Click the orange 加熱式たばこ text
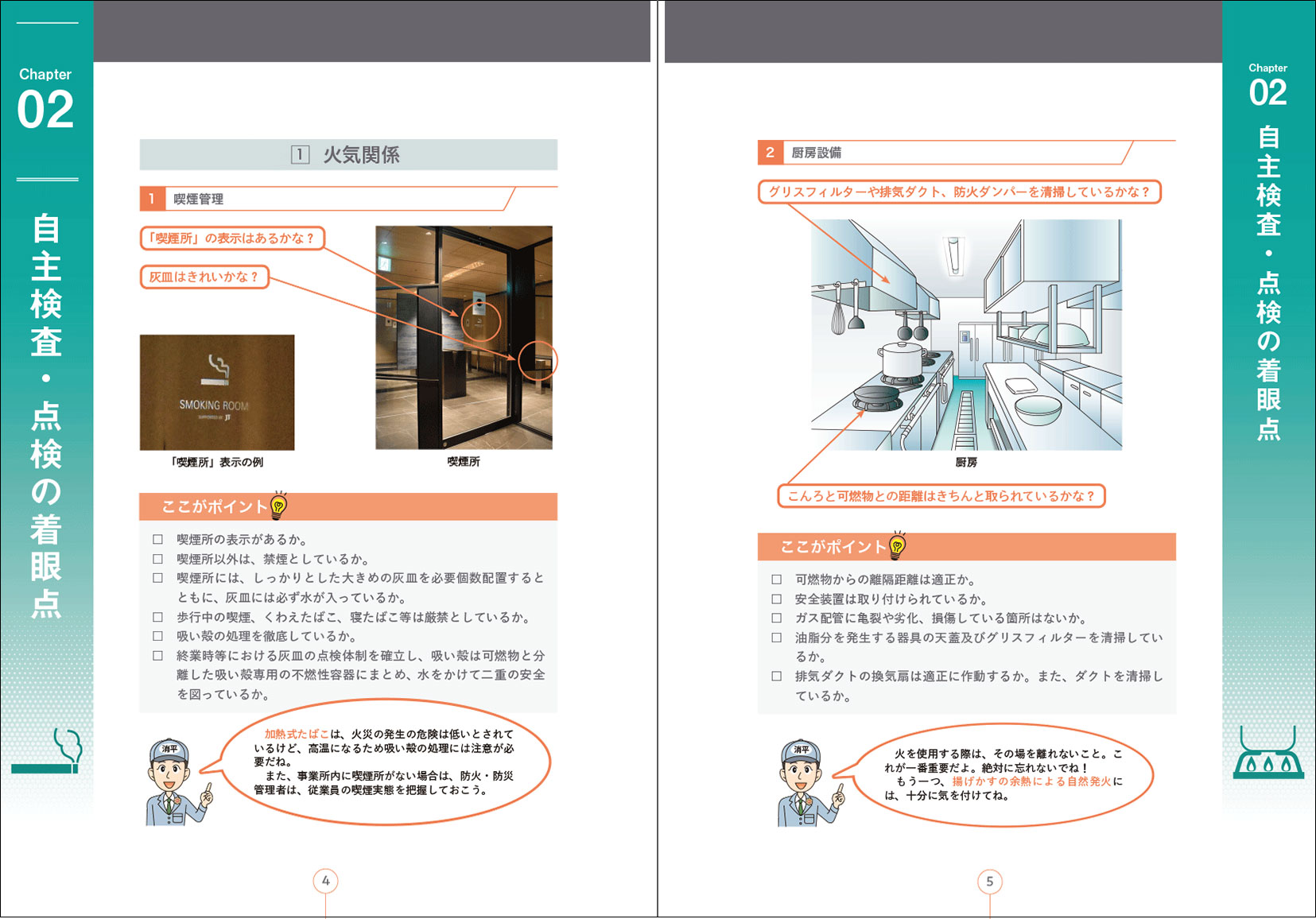This screenshot has width=1316, height=919. coord(297,734)
